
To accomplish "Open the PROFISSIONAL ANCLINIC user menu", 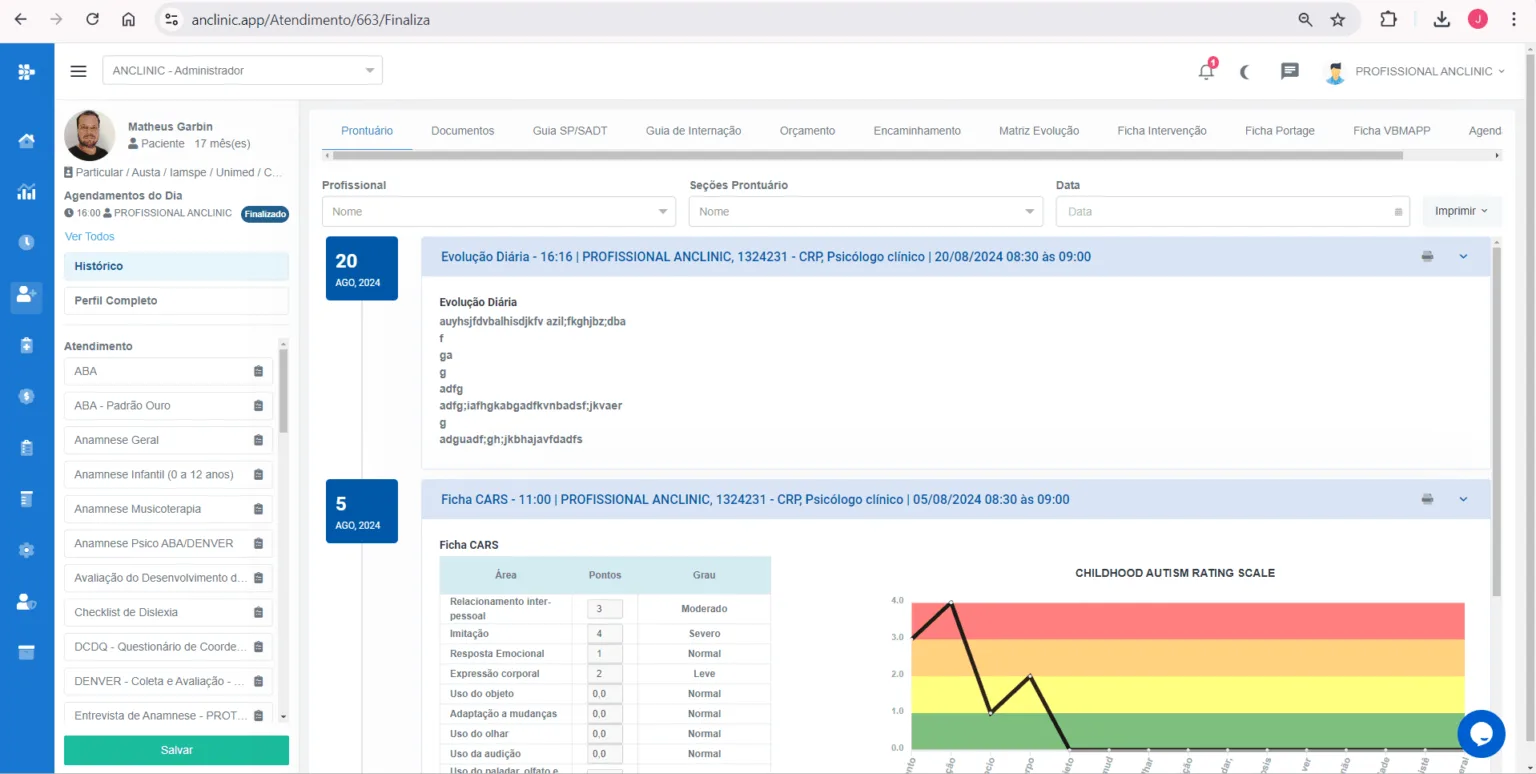I will coord(1414,71).
